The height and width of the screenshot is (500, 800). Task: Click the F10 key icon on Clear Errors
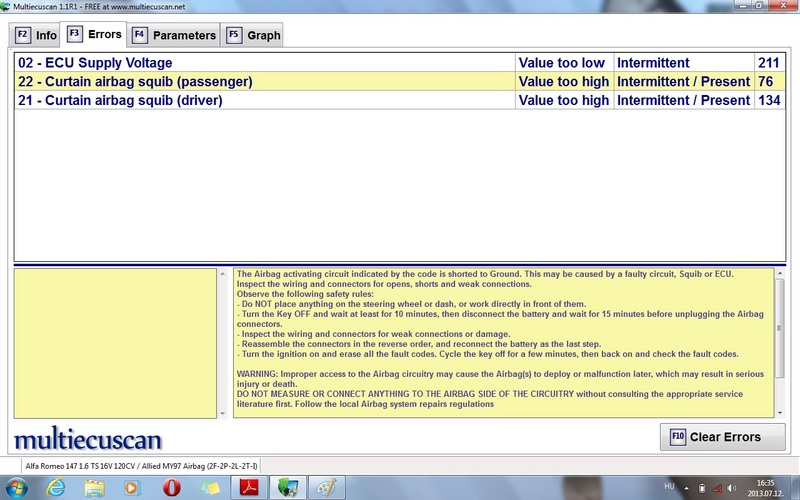[x=678, y=437]
